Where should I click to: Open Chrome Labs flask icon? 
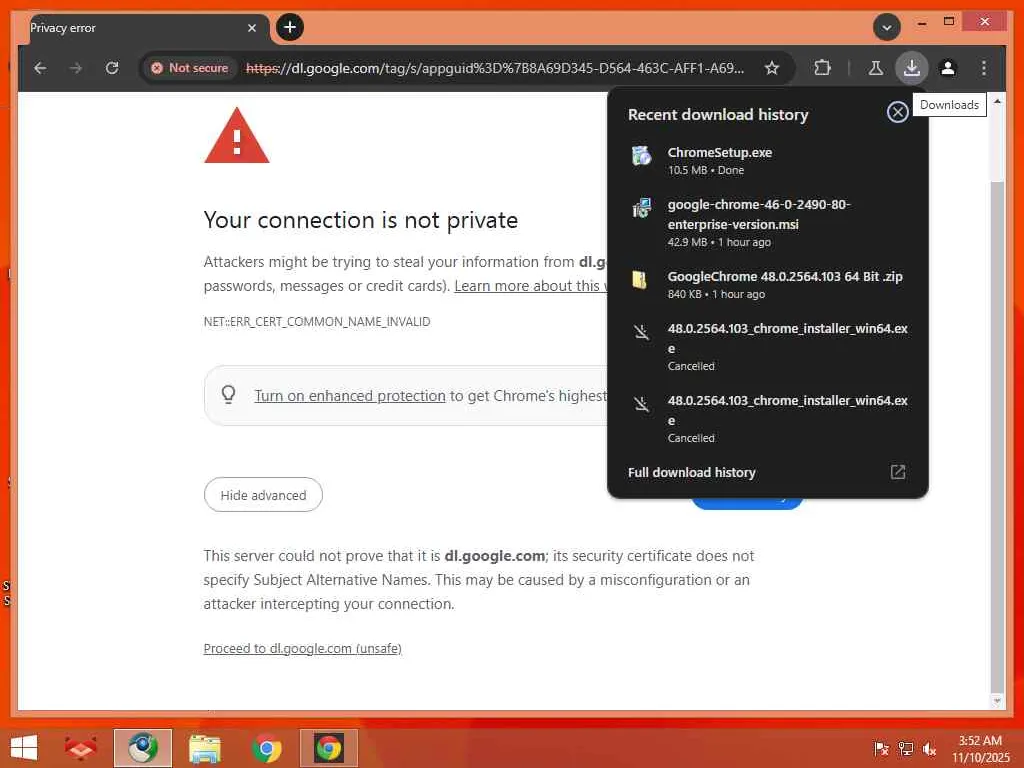point(876,68)
